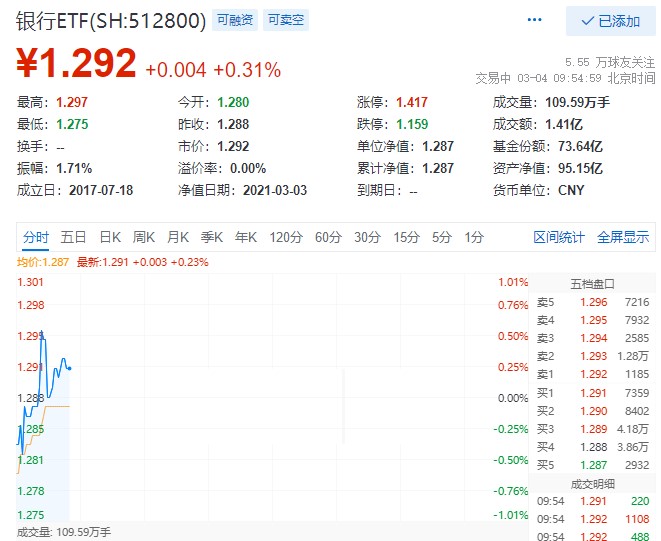Click the 卖3 order row at 1.294
661x541 pixels.
point(593,338)
